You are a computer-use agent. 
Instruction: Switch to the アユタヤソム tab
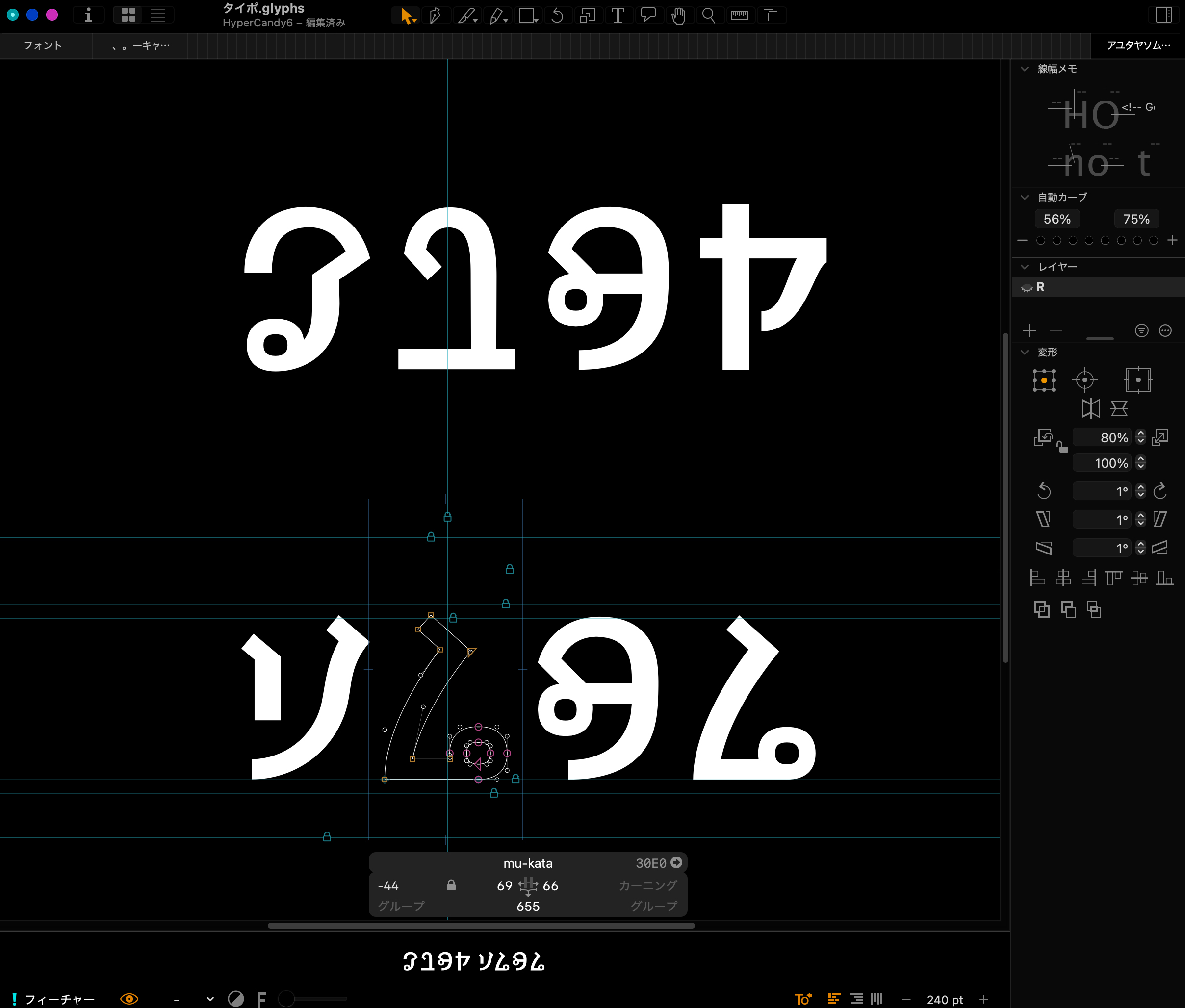tap(1137, 45)
